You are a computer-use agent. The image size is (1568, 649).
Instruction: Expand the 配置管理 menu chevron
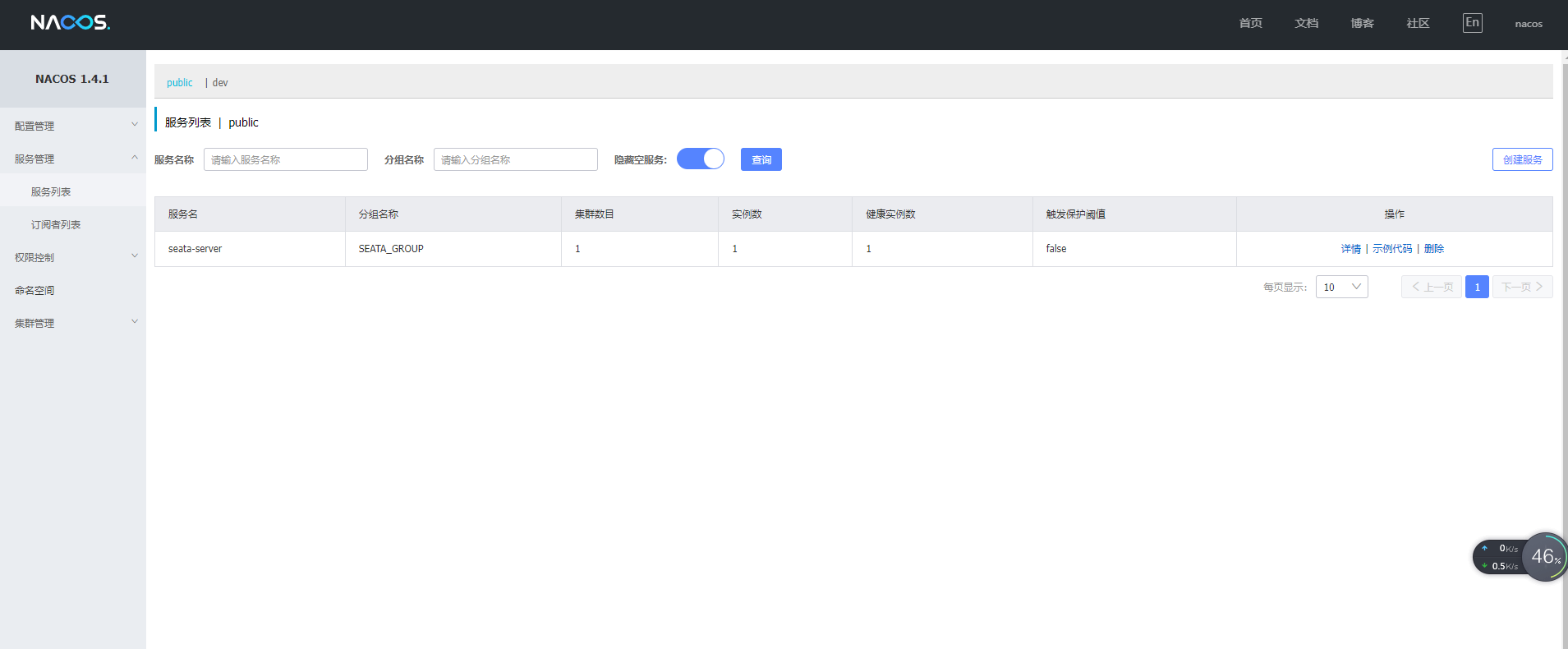coord(135,125)
